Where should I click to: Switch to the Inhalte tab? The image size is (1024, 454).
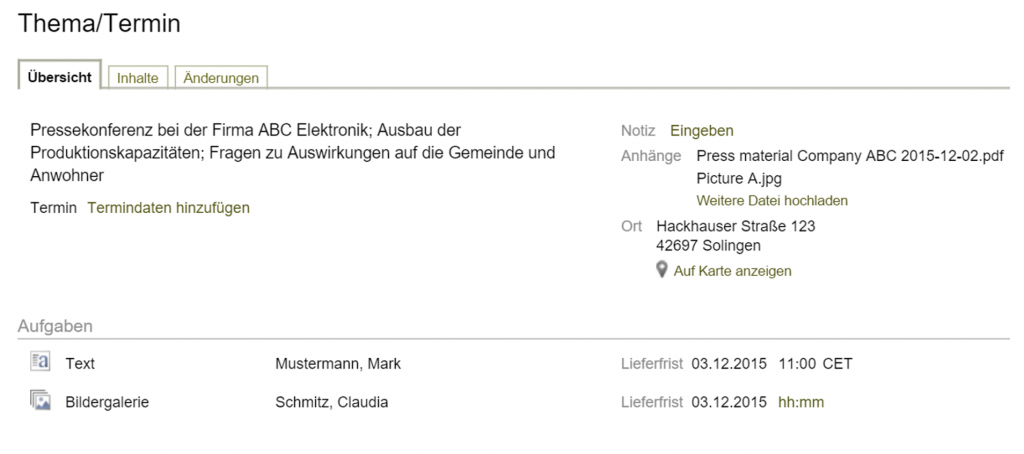[138, 78]
